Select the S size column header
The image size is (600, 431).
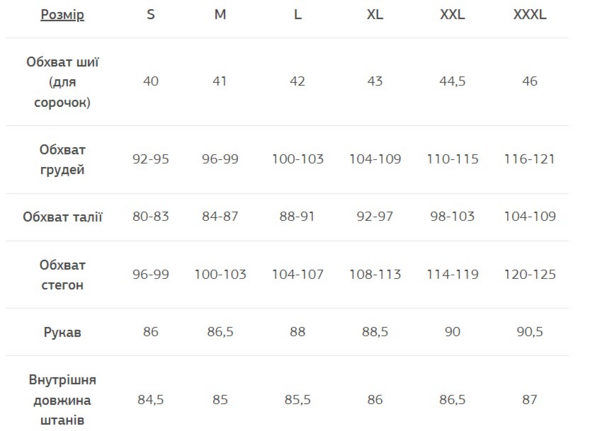[x=151, y=15]
